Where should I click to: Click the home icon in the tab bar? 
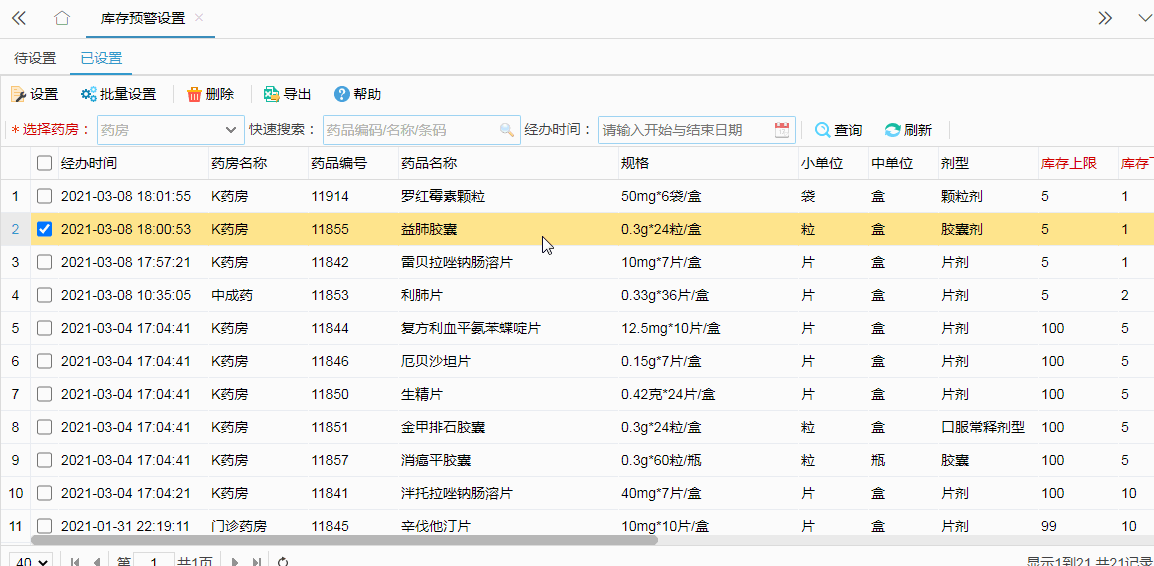(x=62, y=18)
